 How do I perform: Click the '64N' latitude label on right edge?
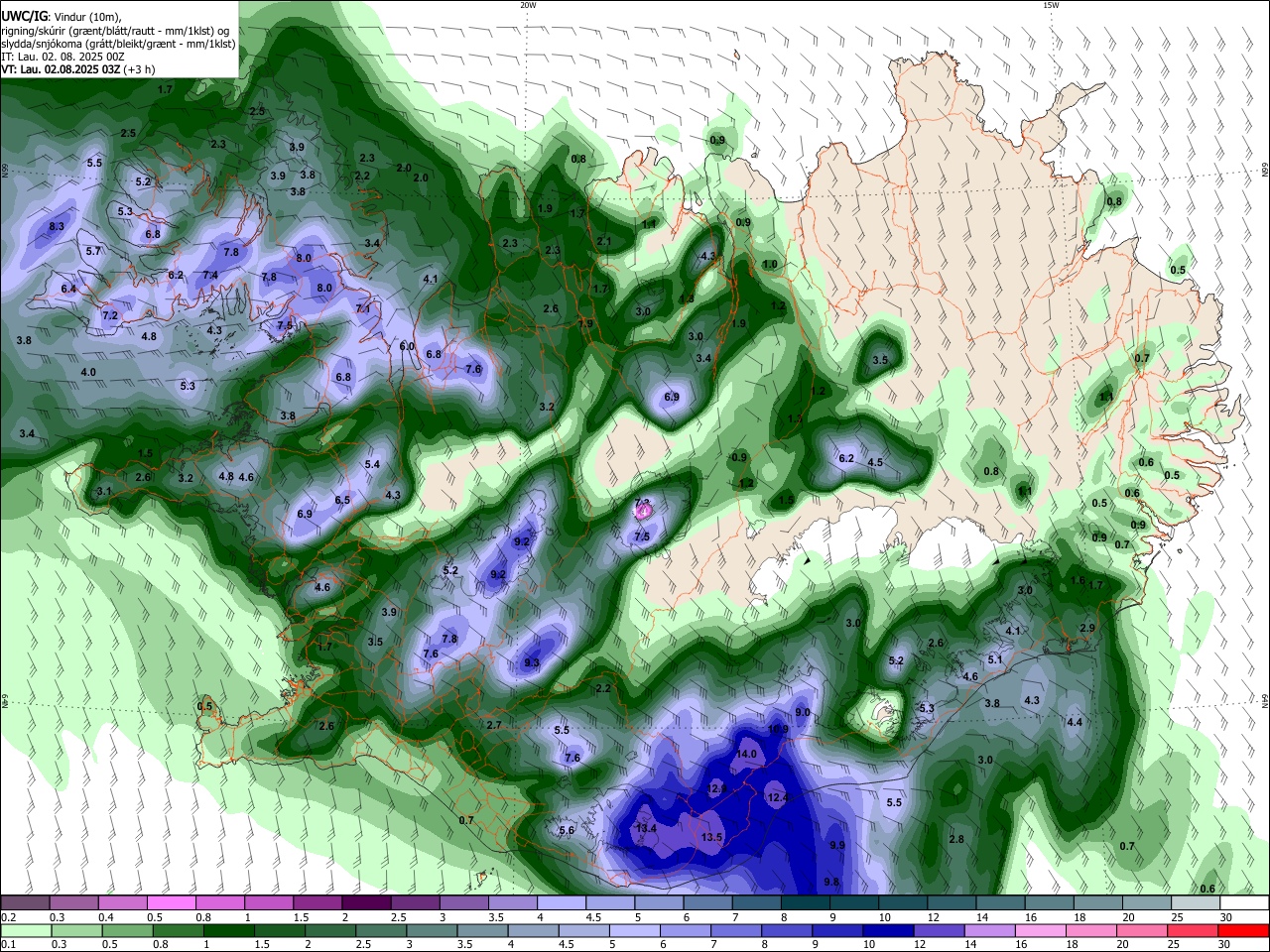click(x=1265, y=700)
